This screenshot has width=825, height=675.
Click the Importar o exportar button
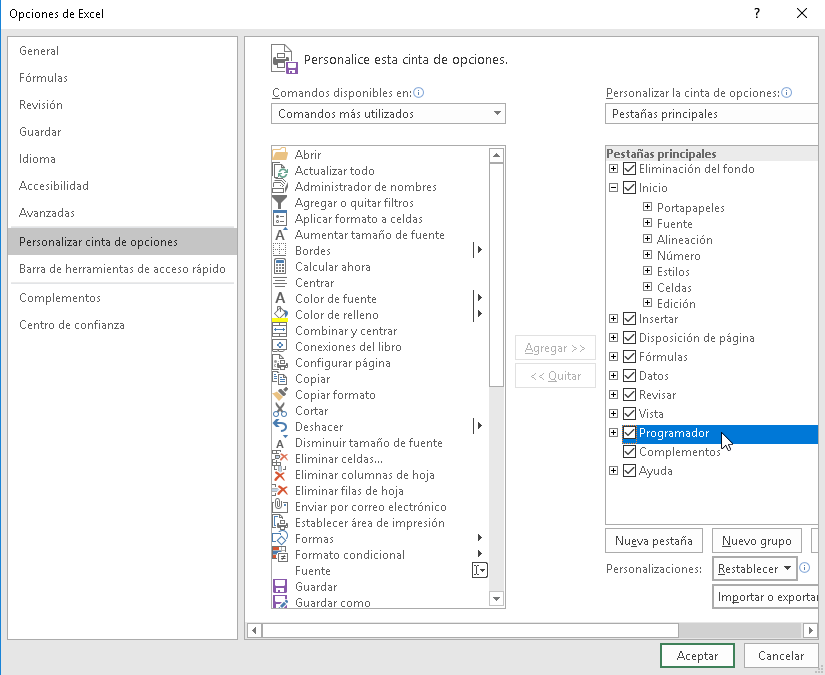766,597
